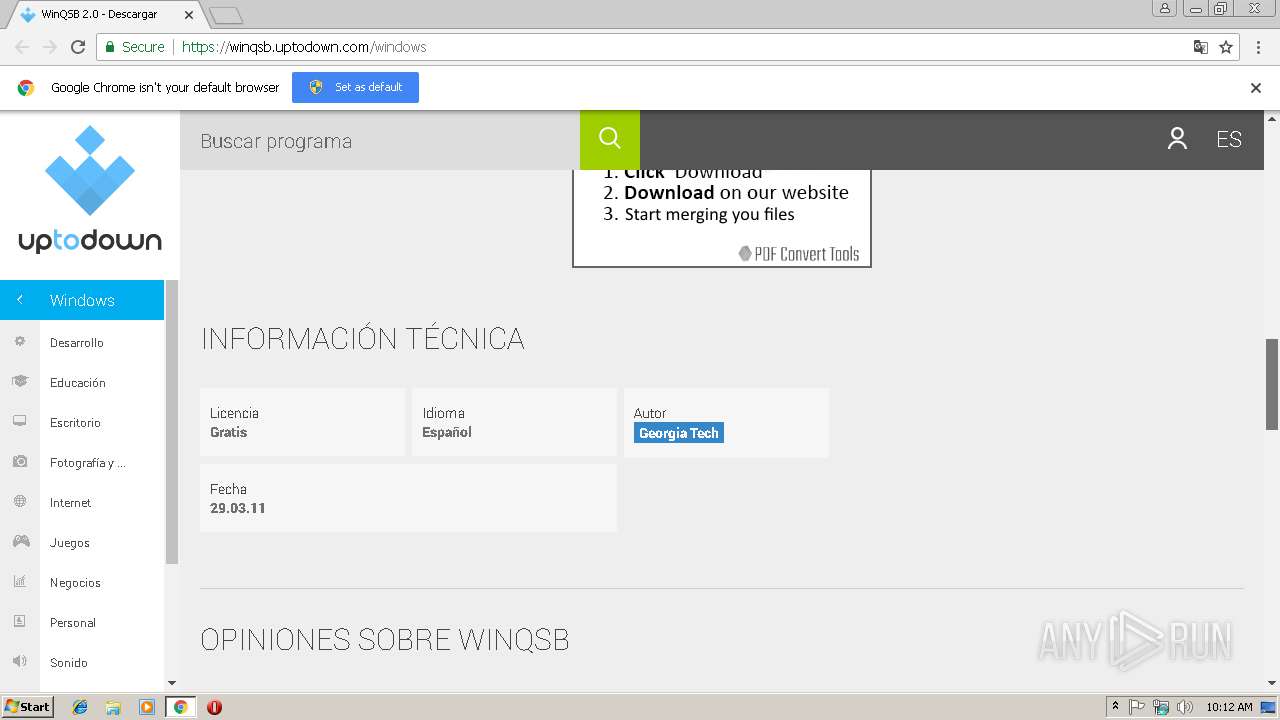The width and height of the screenshot is (1280, 720).
Task: Dismiss the default browser notification bar
Action: click(x=1256, y=87)
